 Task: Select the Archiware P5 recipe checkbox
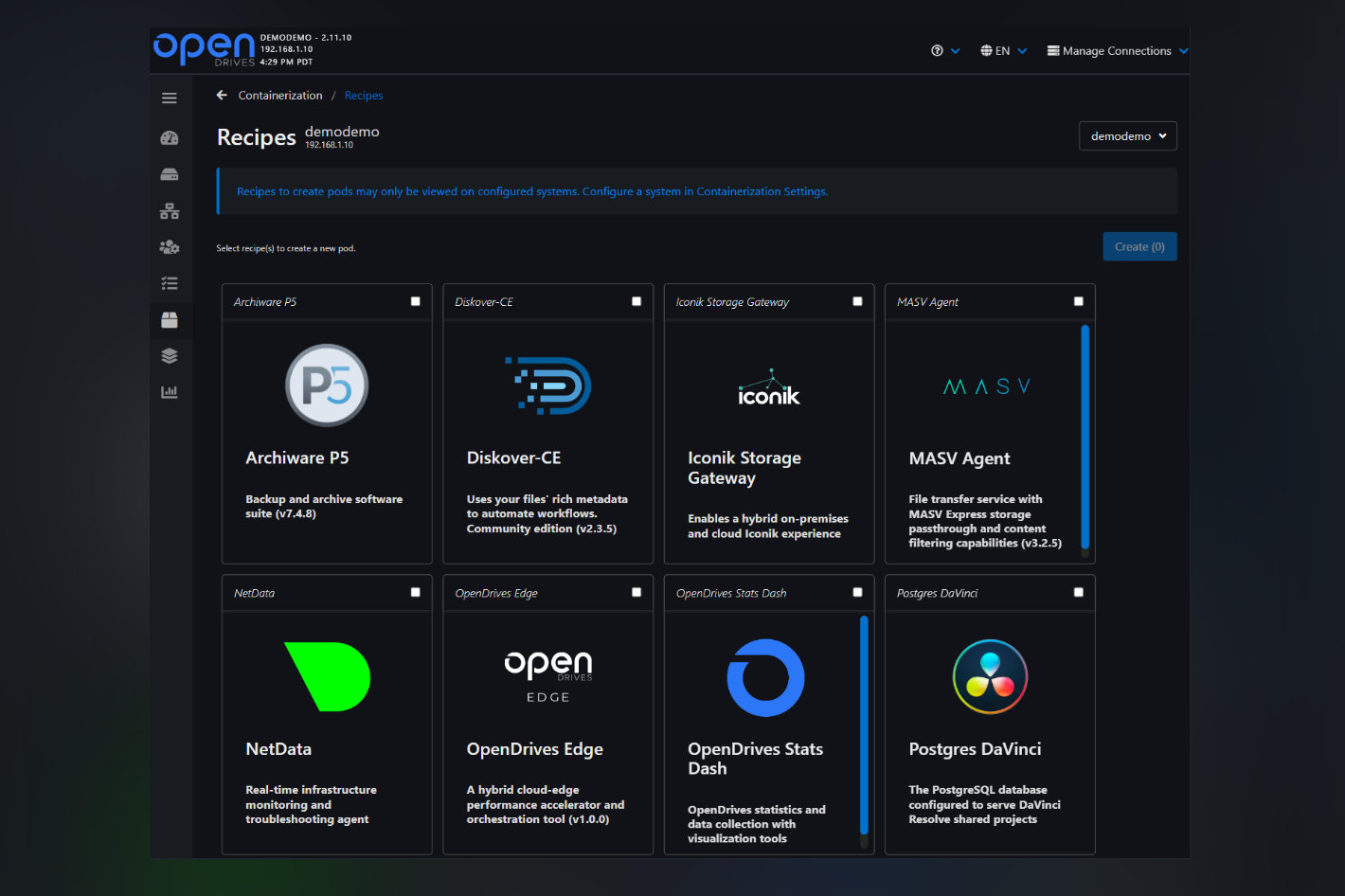tap(416, 301)
